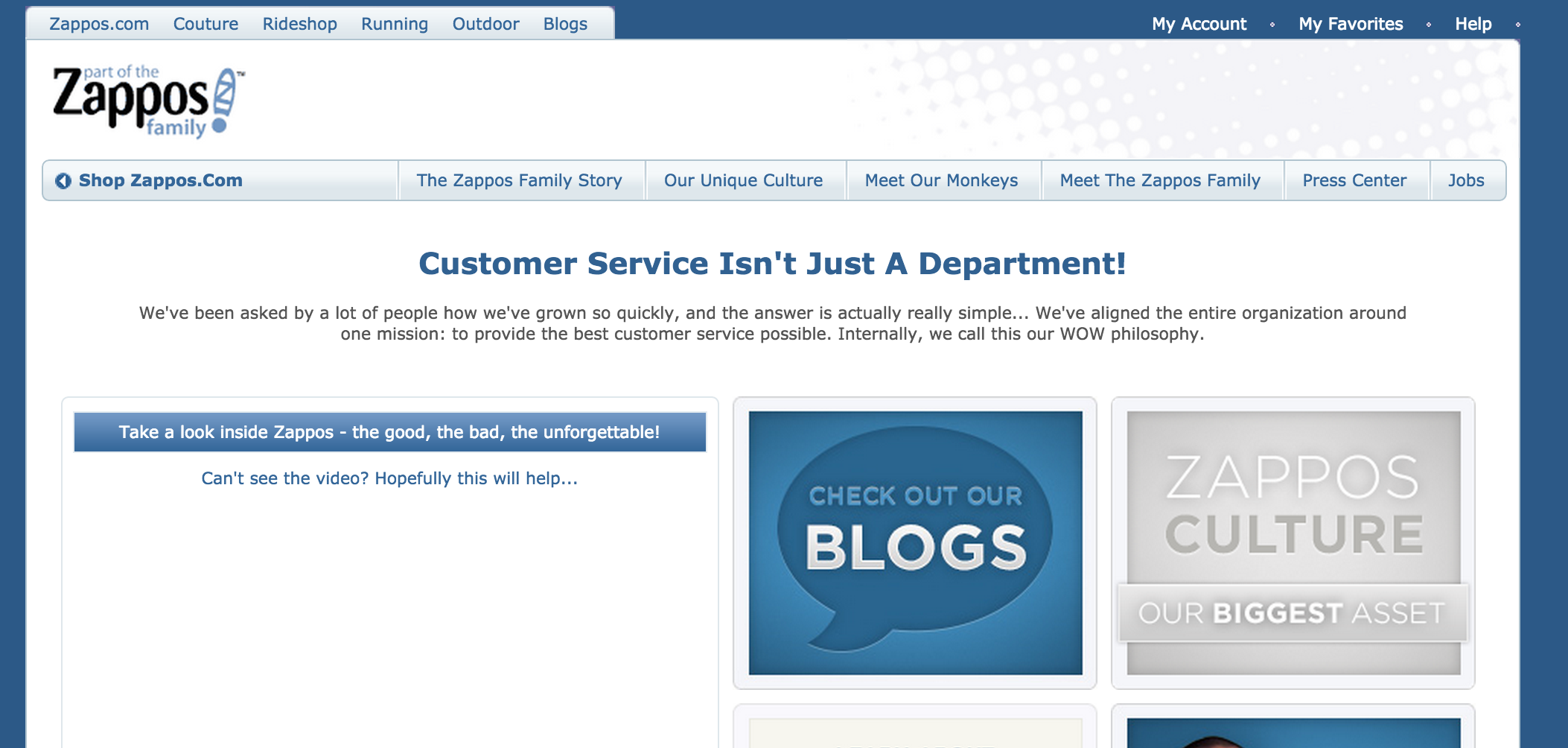
Task: Click Shop Zappos.Com navigation button
Action: coord(220,180)
